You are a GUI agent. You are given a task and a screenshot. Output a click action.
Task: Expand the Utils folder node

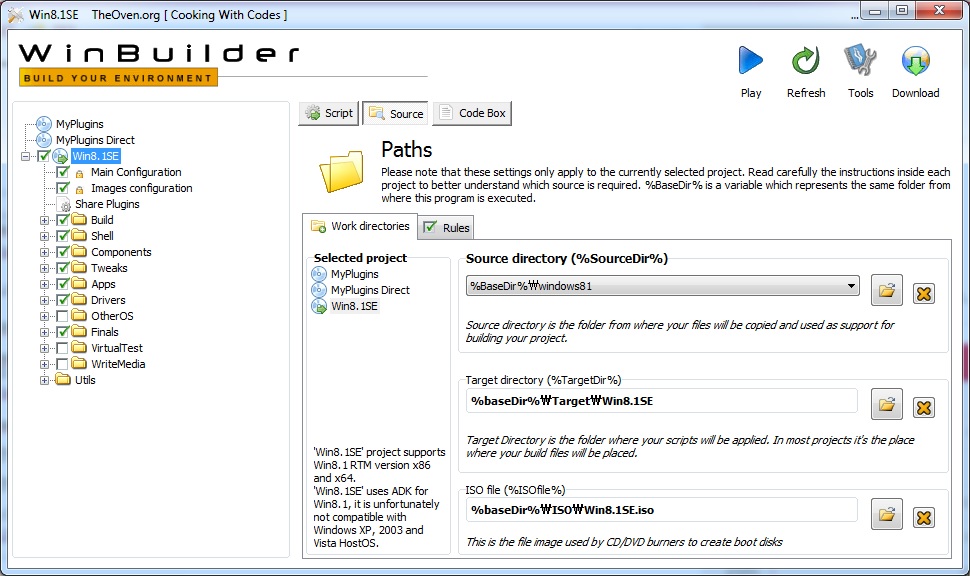44,380
